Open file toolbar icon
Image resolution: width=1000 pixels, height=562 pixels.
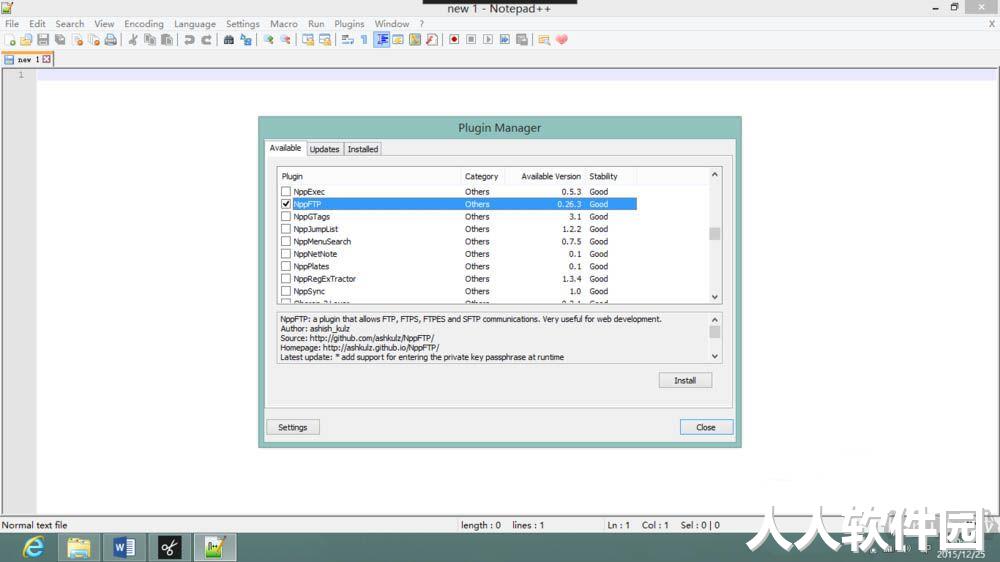pyautogui.click(x=26, y=40)
